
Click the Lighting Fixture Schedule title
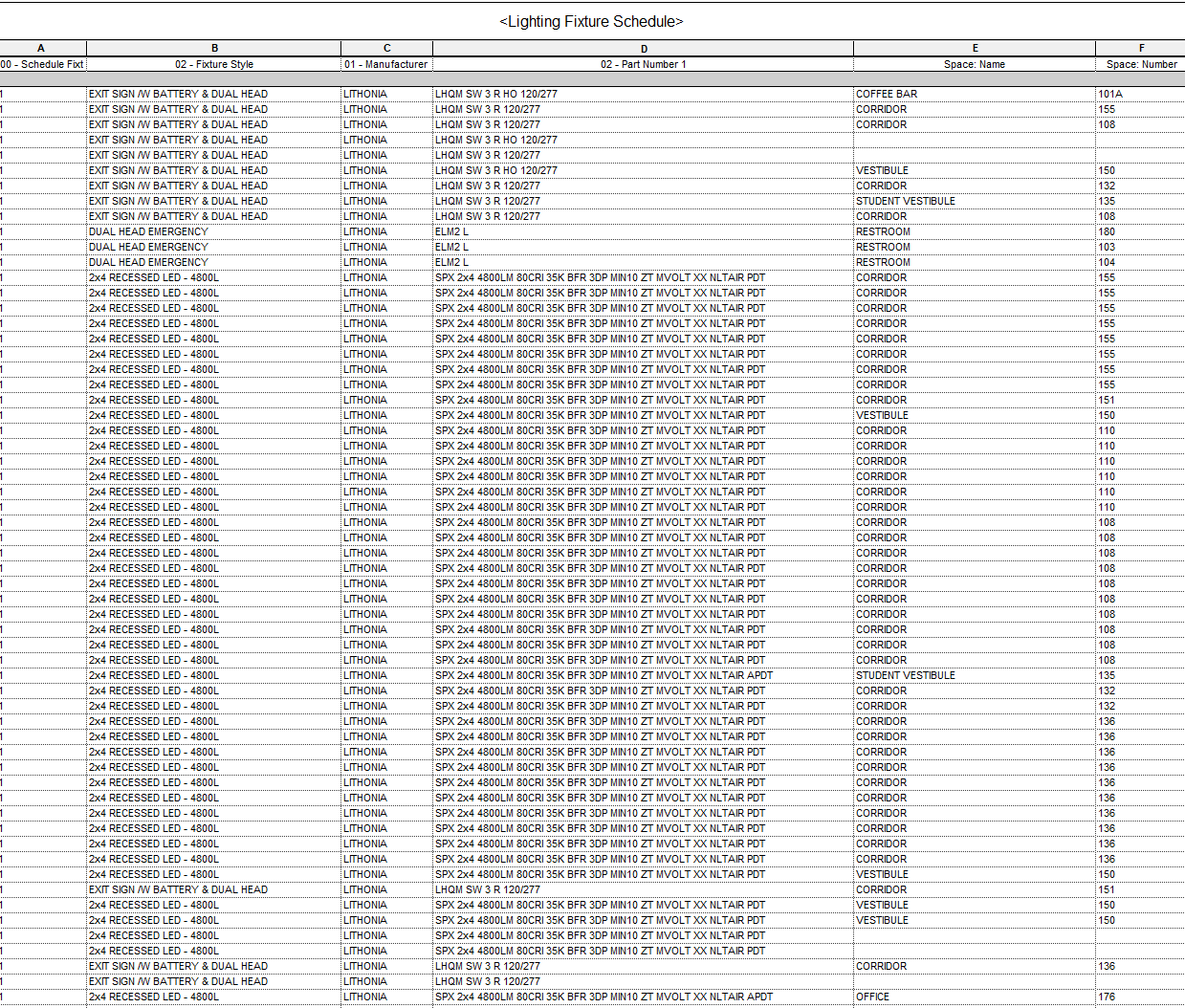[x=592, y=20]
